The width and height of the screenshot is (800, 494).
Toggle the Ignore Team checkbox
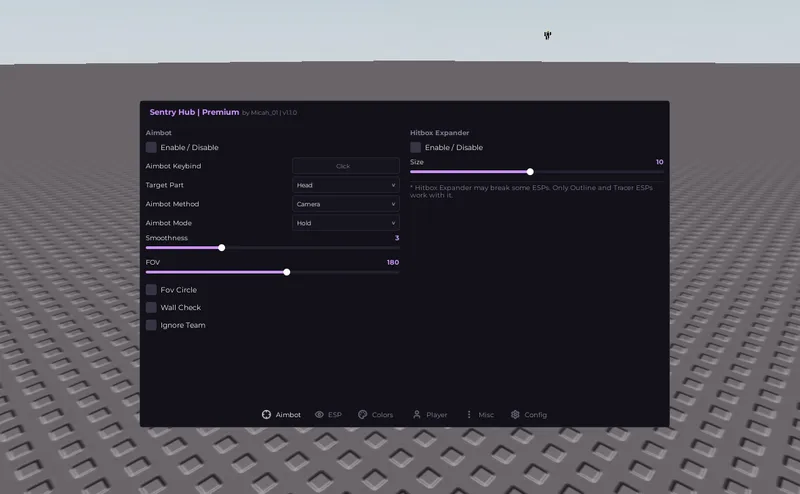151,325
